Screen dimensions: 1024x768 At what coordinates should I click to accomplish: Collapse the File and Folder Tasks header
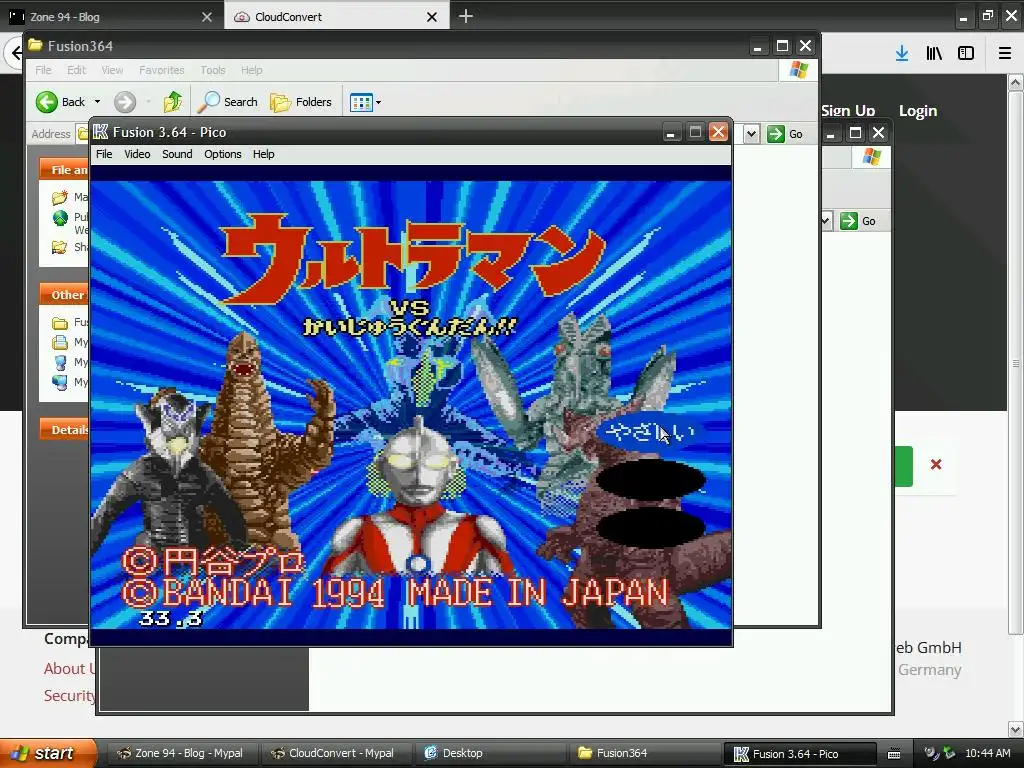64,170
